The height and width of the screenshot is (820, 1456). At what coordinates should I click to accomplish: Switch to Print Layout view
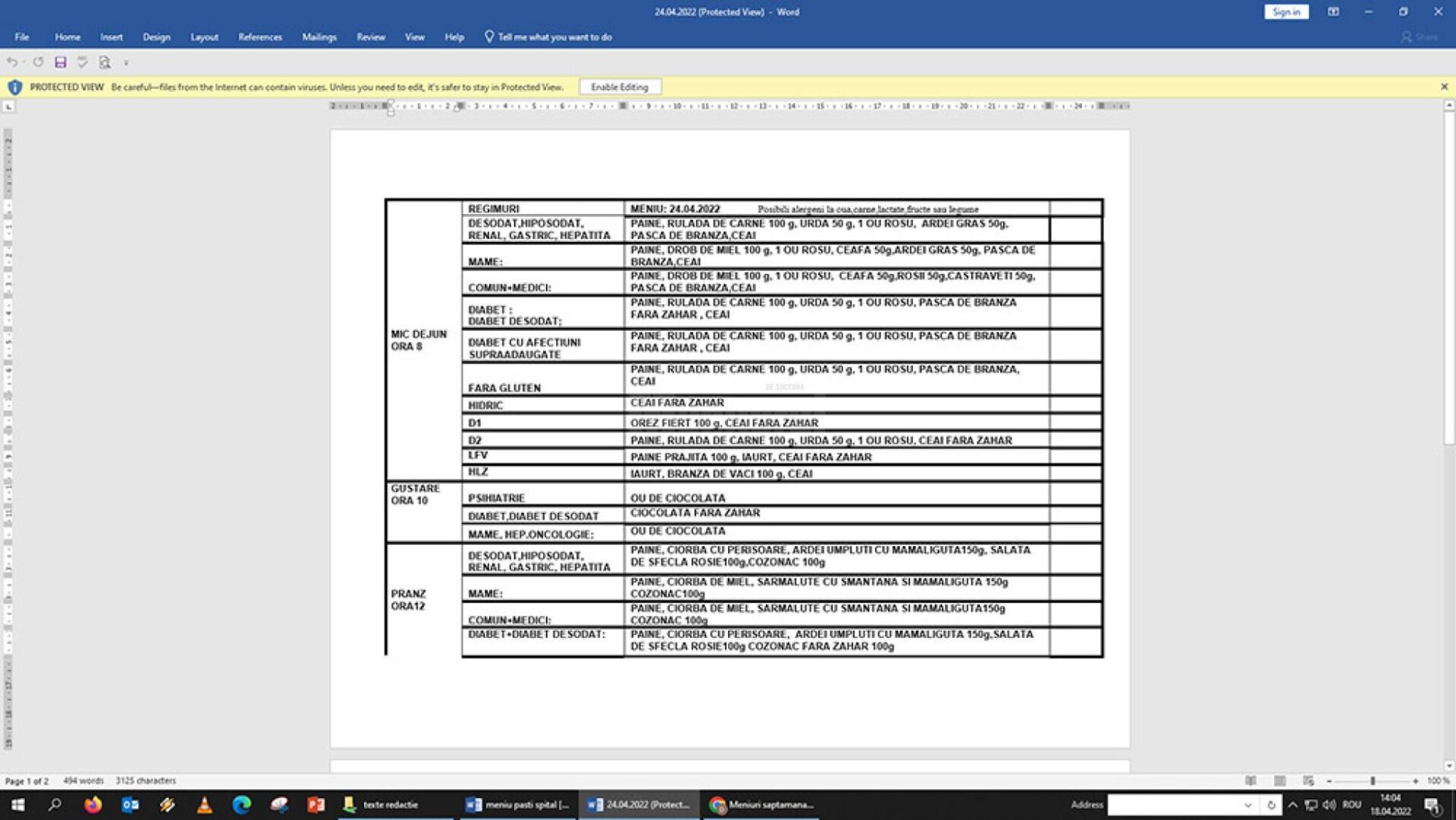coord(1280,781)
